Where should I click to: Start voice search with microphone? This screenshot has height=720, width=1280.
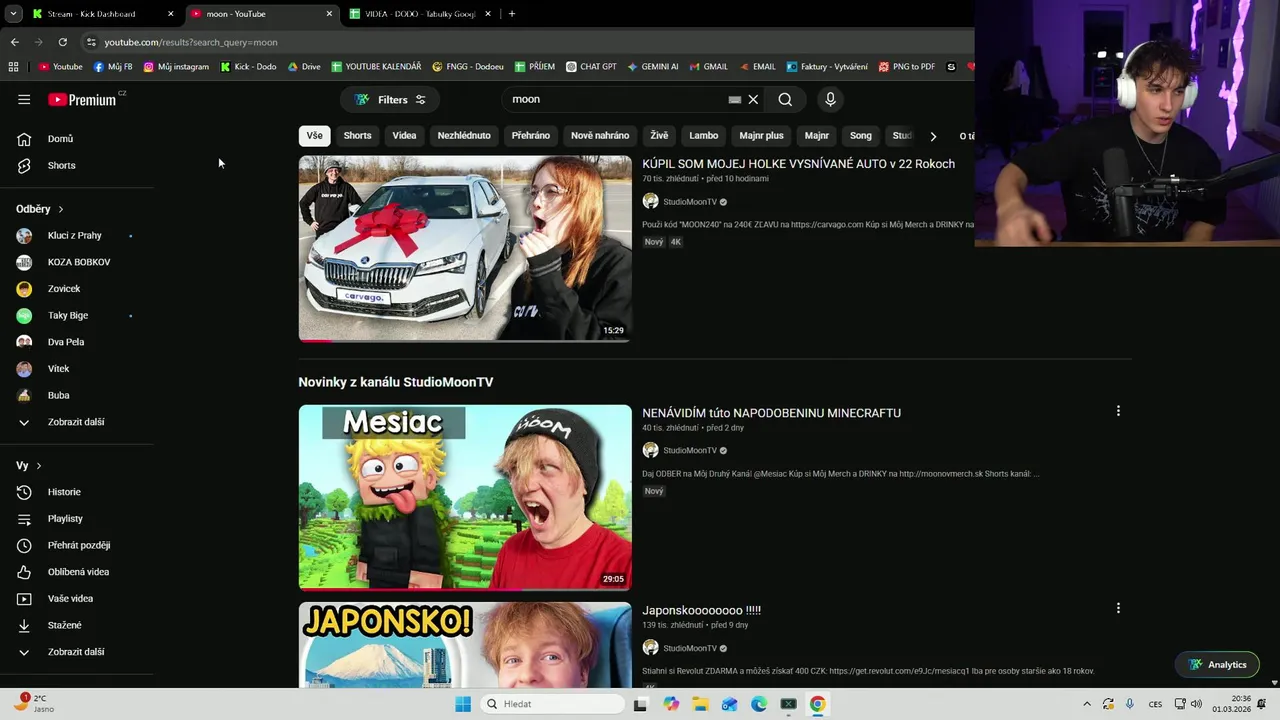coord(830,99)
